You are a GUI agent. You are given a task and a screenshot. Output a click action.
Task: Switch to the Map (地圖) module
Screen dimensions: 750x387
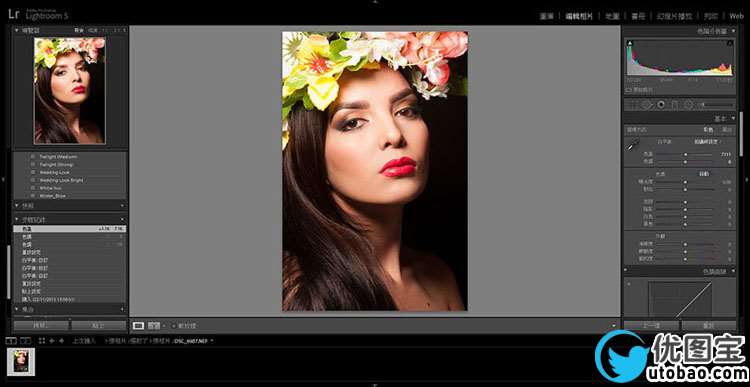[x=612, y=16]
